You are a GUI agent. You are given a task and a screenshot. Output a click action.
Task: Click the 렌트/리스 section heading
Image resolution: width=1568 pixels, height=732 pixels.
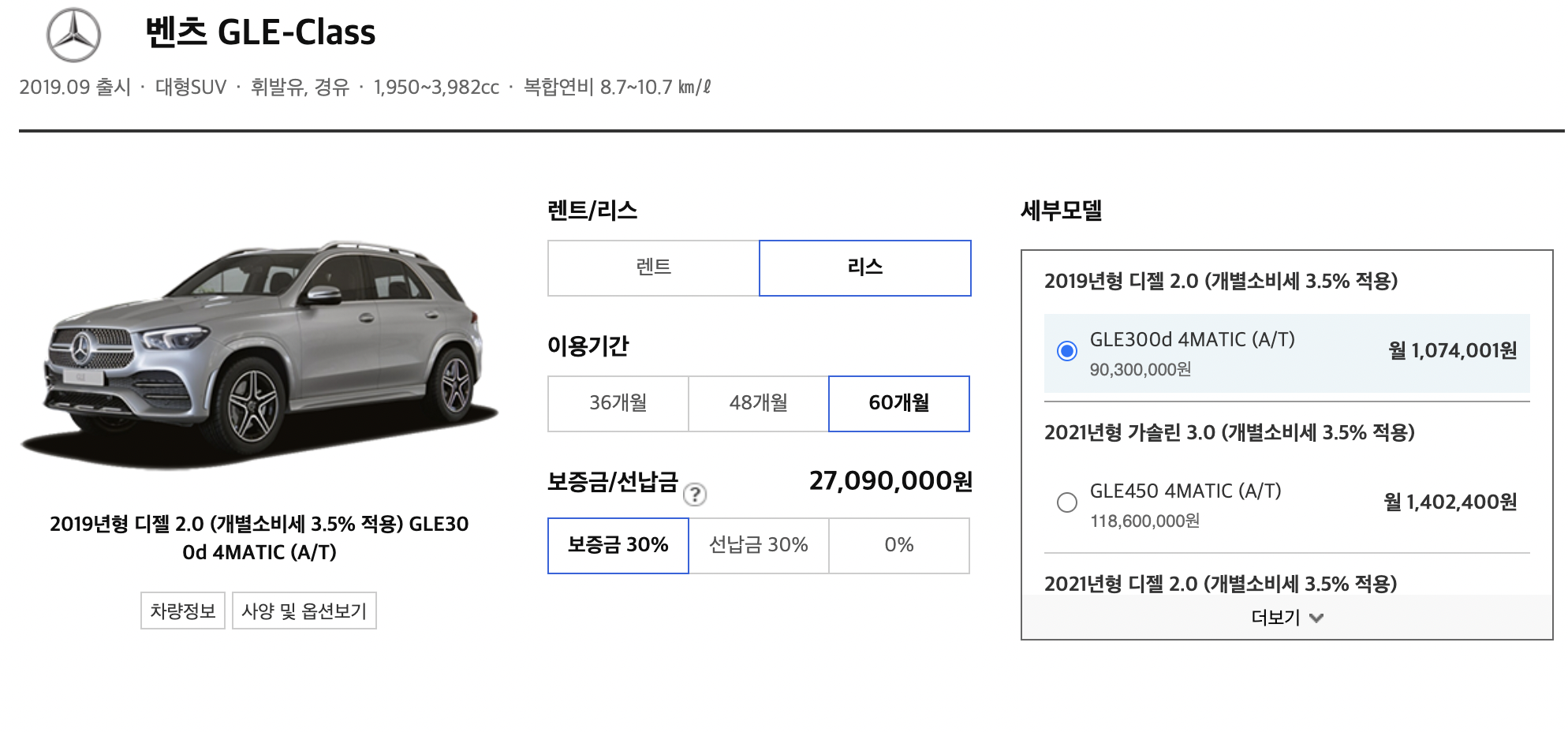592,211
